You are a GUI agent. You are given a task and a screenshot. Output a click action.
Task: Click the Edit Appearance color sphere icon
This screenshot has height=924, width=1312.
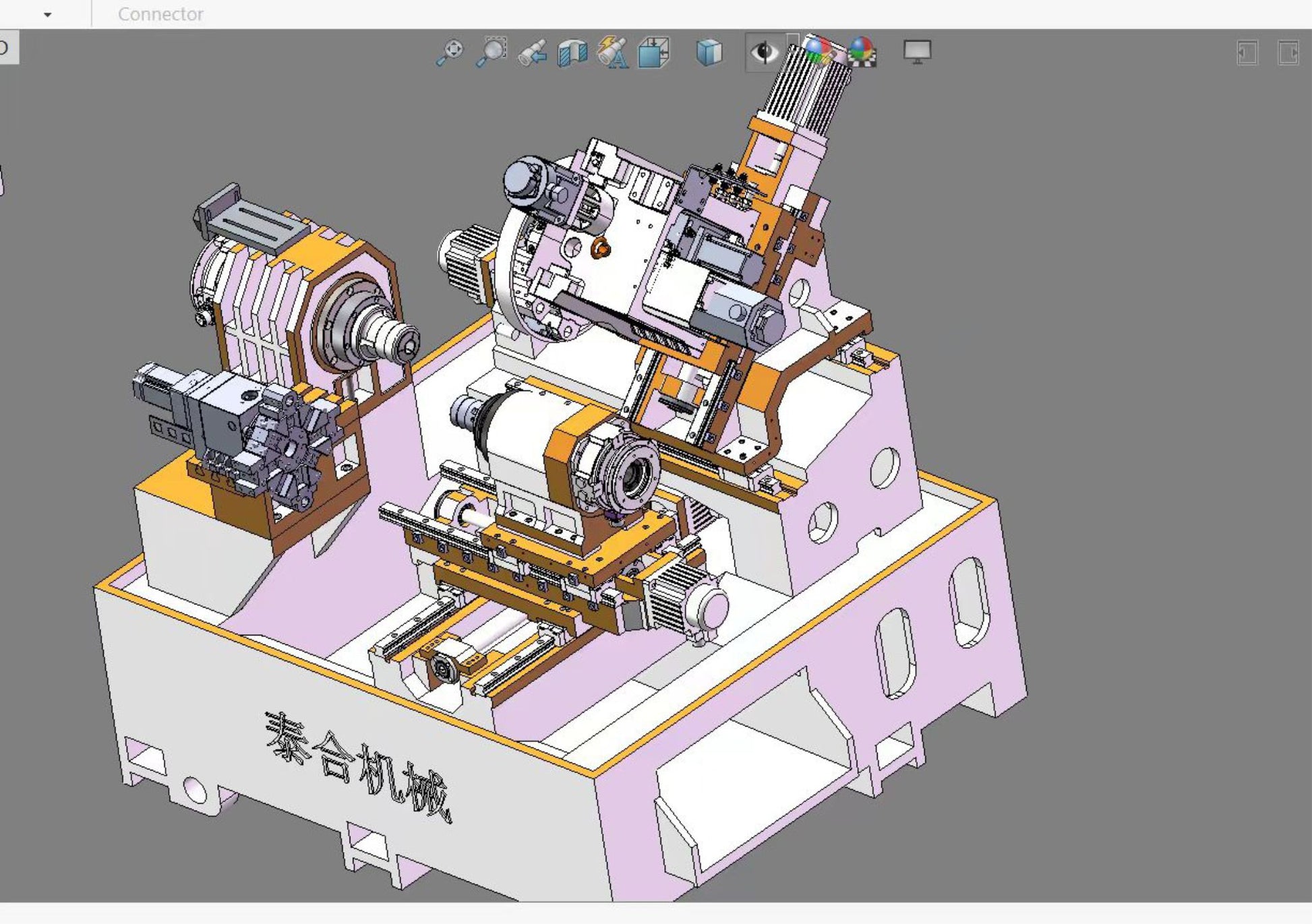[x=818, y=51]
